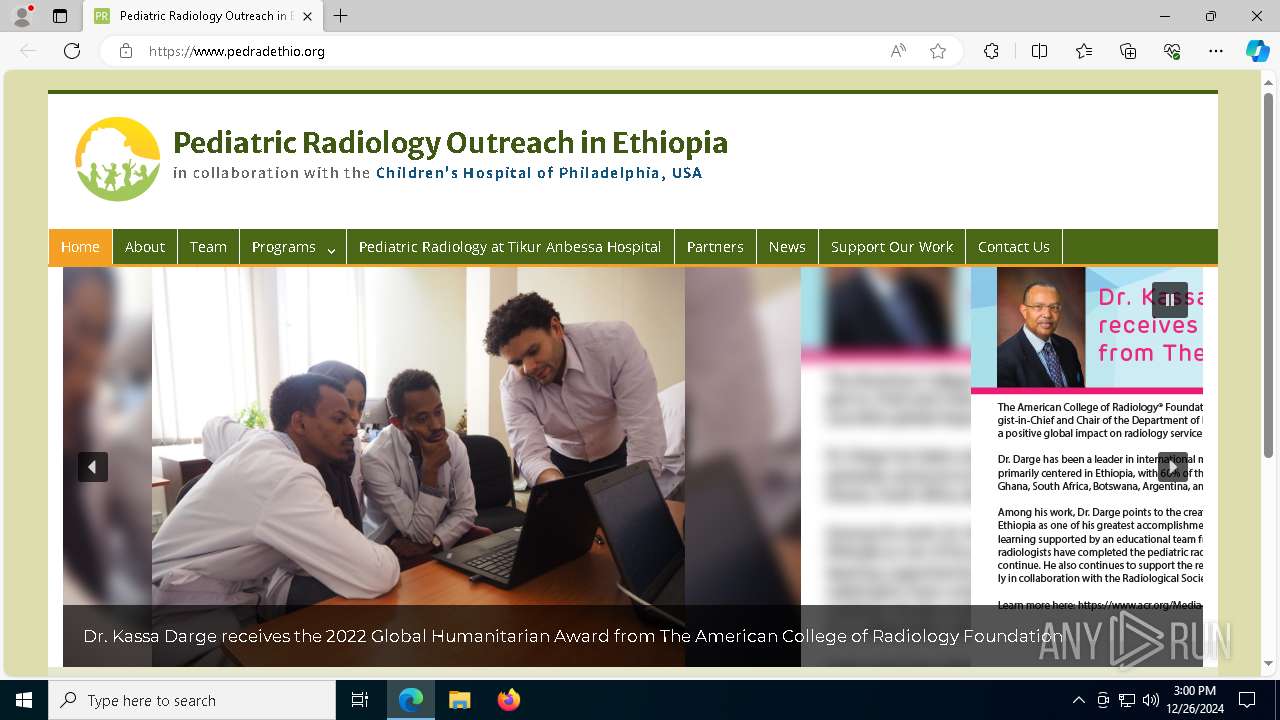Open the notification center icon
This screenshot has height=720, width=1280.
(x=1247, y=700)
